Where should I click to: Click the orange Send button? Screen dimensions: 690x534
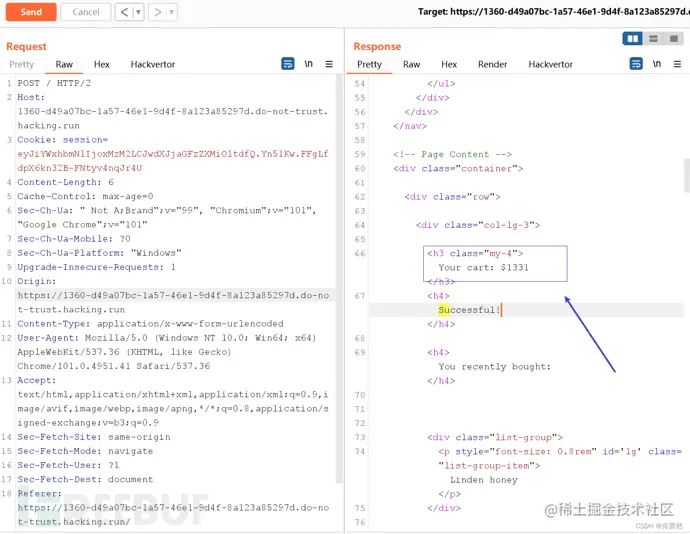31,12
